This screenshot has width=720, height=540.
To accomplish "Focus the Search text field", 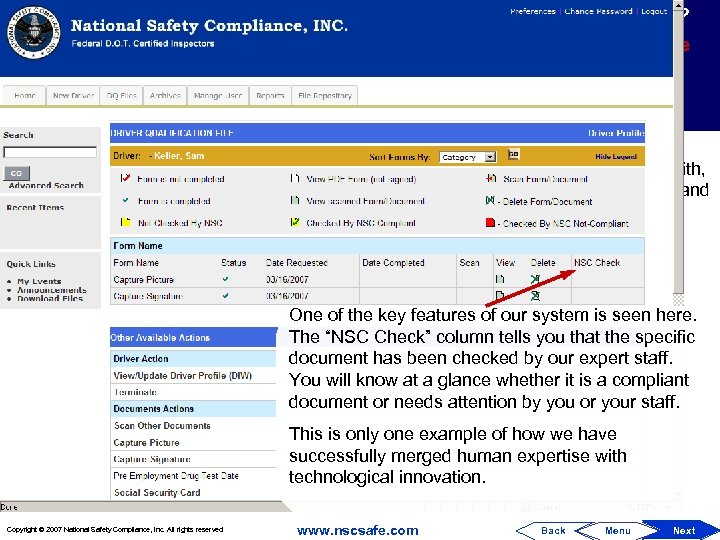I will click(50, 152).
